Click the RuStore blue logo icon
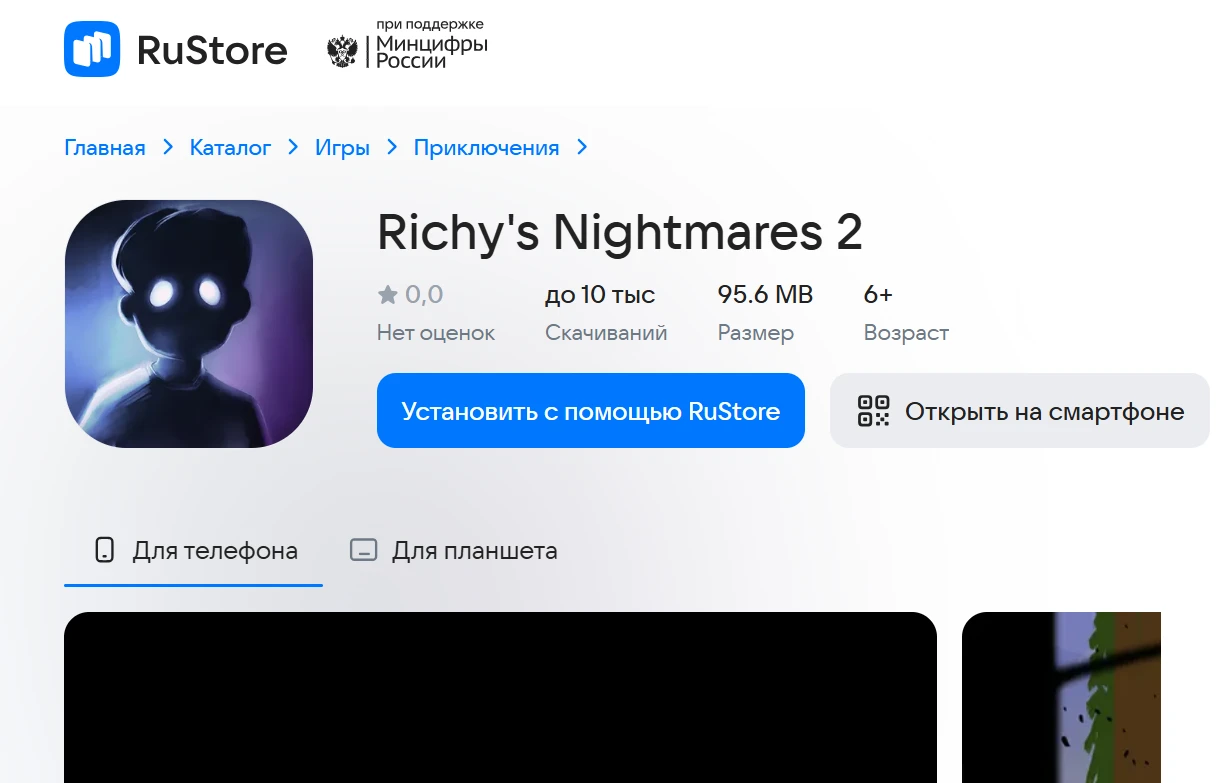1216x783 pixels. 92,49
